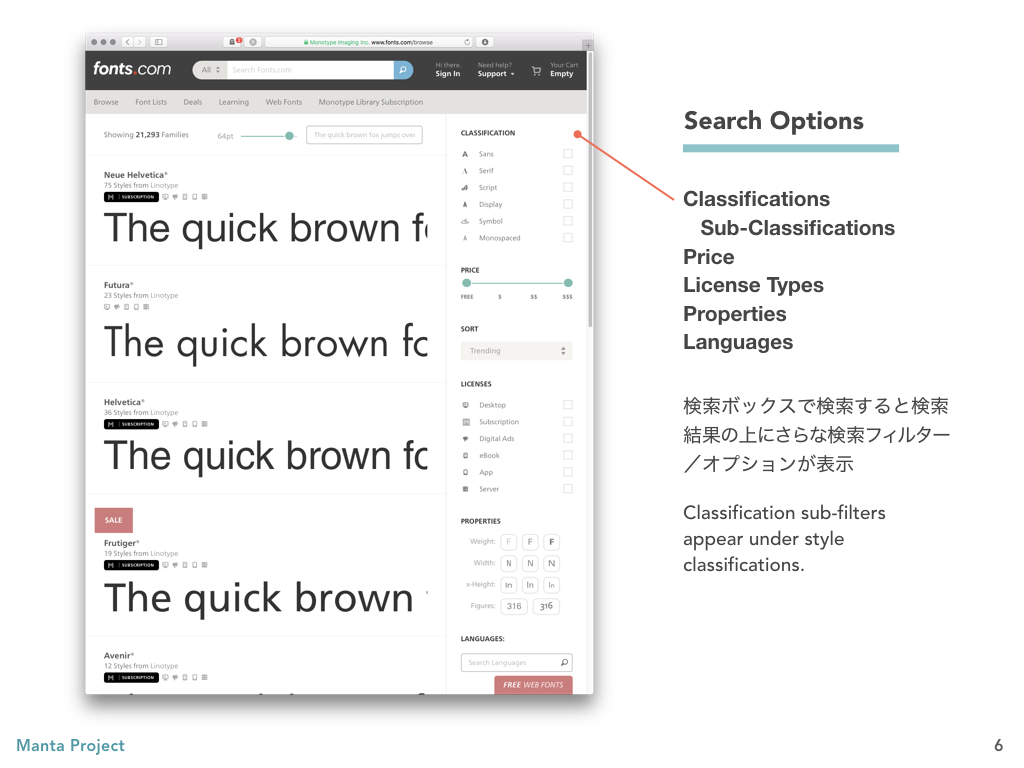Click the SALE tag above Frutiger
This screenshot has width=1024, height=768.
[114, 520]
